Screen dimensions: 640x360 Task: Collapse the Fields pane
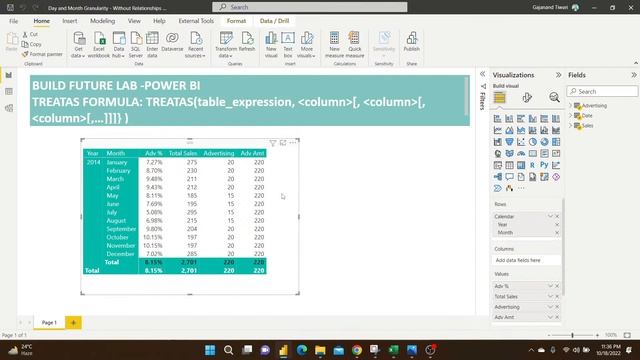[633, 75]
